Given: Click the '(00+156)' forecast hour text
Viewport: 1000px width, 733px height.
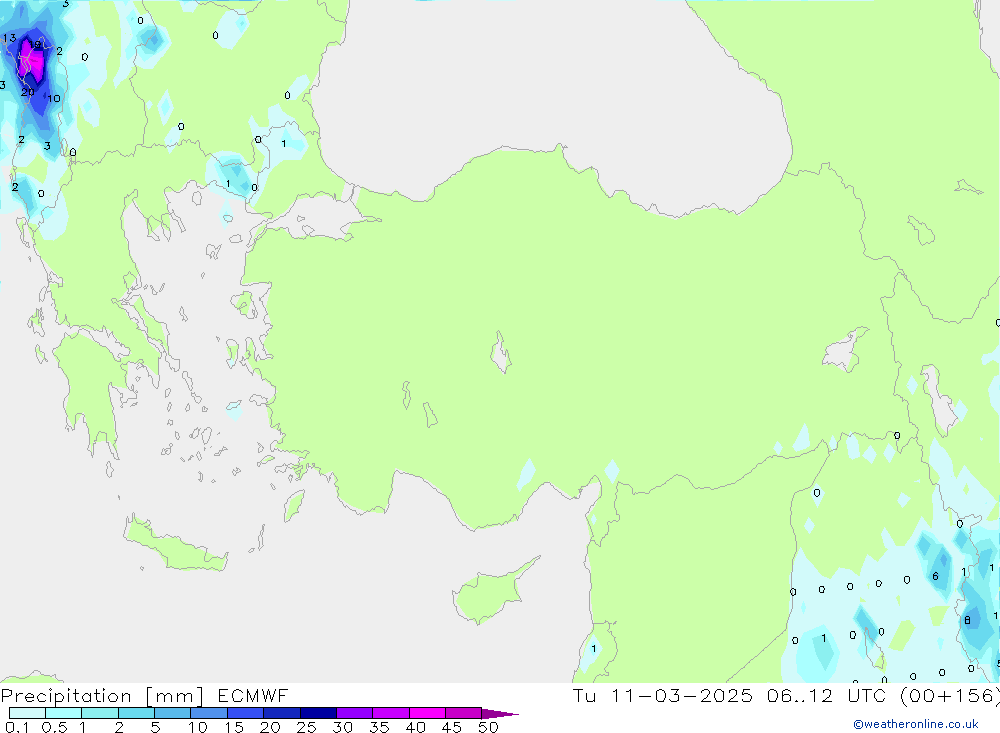Looking at the screenshot, I should pos(950,696).
